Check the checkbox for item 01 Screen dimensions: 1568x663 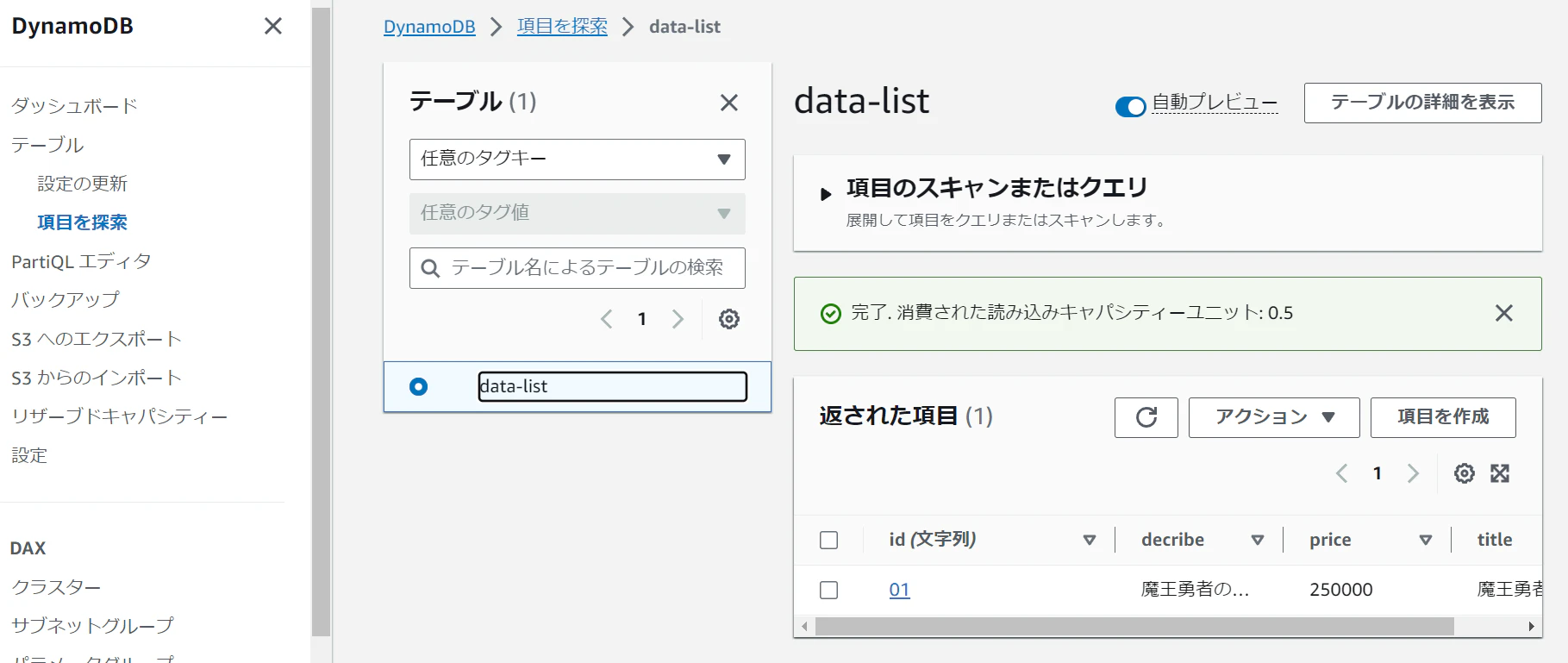pyautogui.click(x=829, y=590)
